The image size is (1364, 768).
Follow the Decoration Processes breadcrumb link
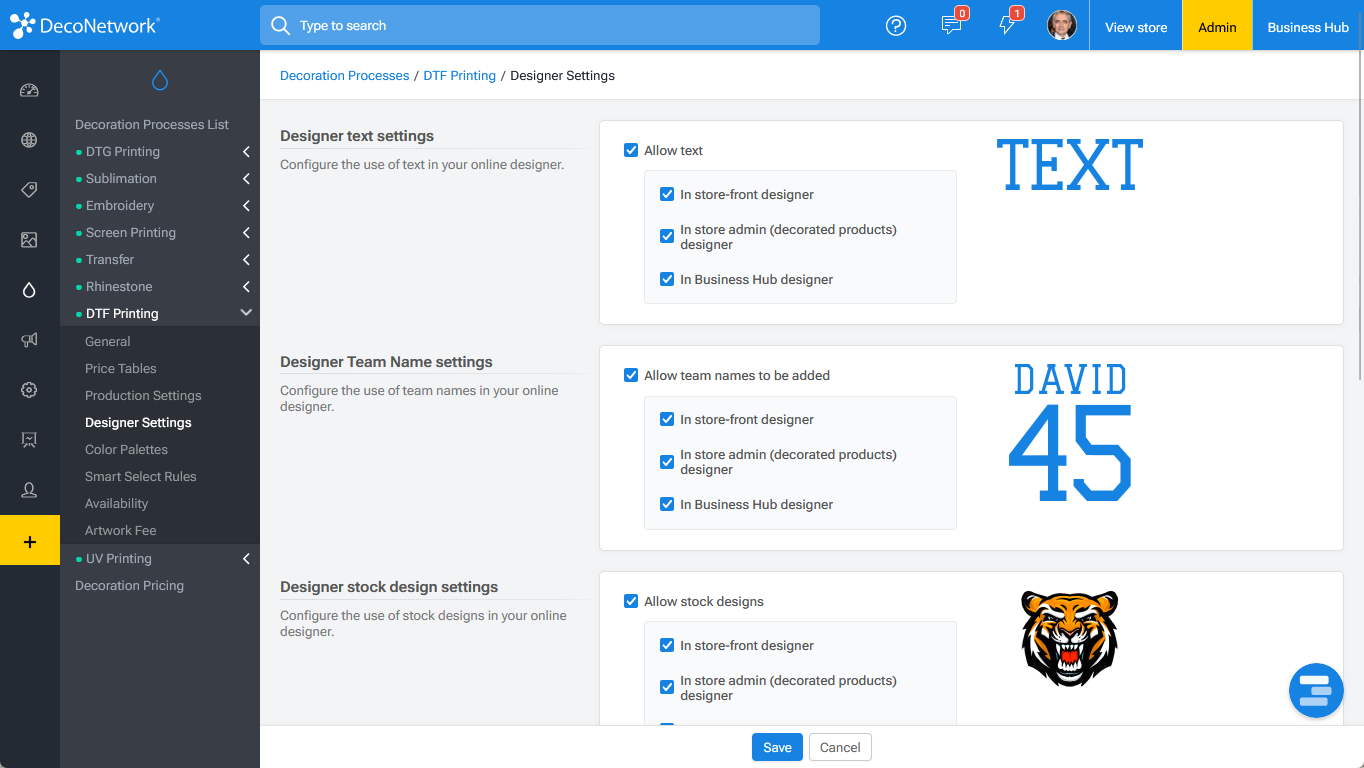(344, 75)
